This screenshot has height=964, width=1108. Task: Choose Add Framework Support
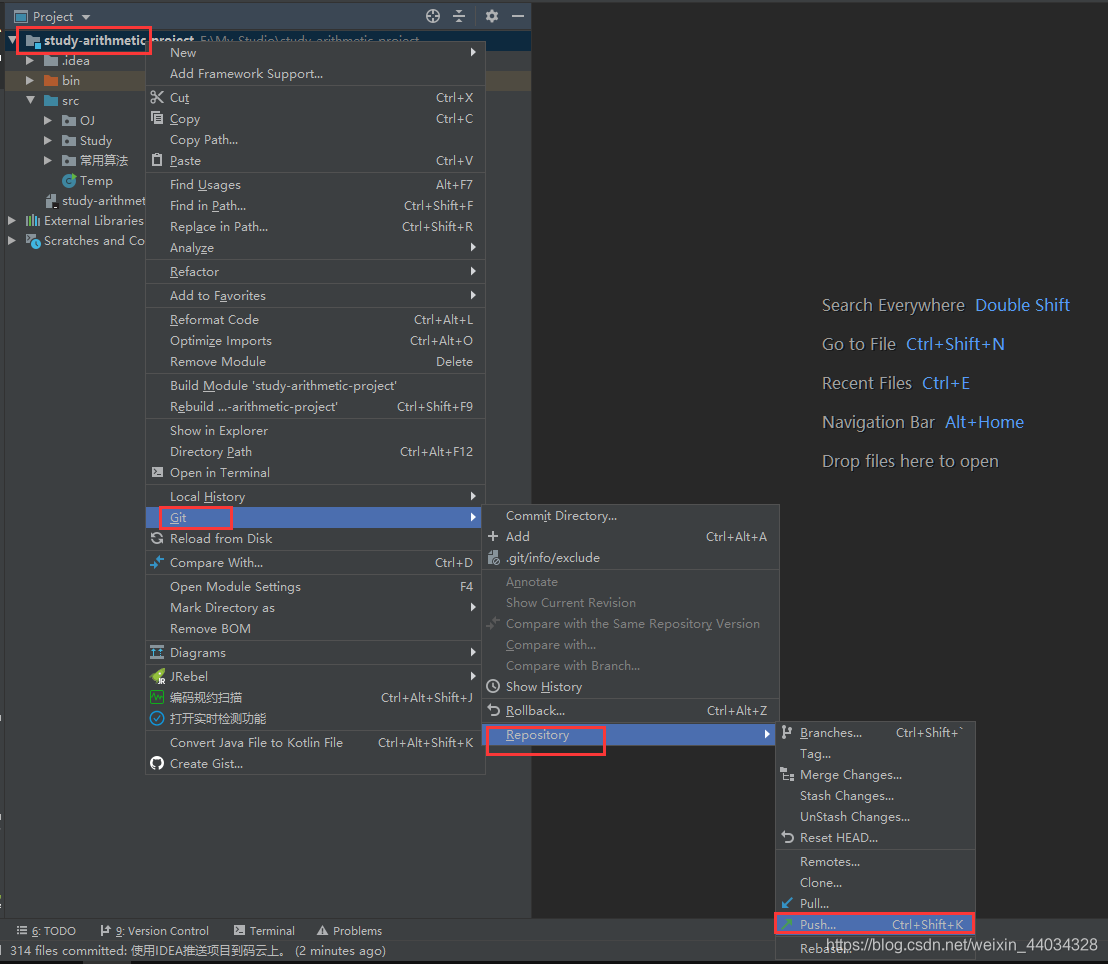point(315,74)
